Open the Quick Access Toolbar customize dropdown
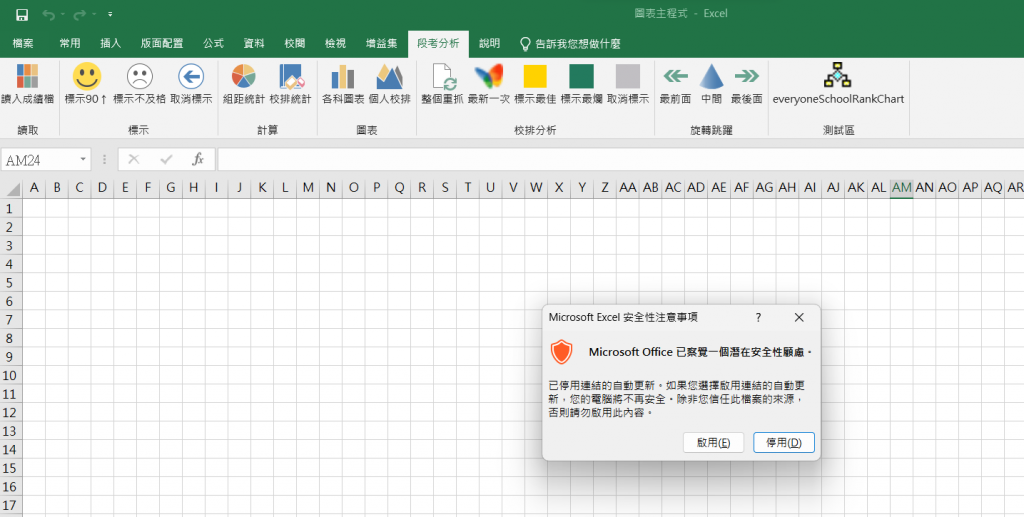Viewport: 1024px width, 517px height. [x=110, y=14]
